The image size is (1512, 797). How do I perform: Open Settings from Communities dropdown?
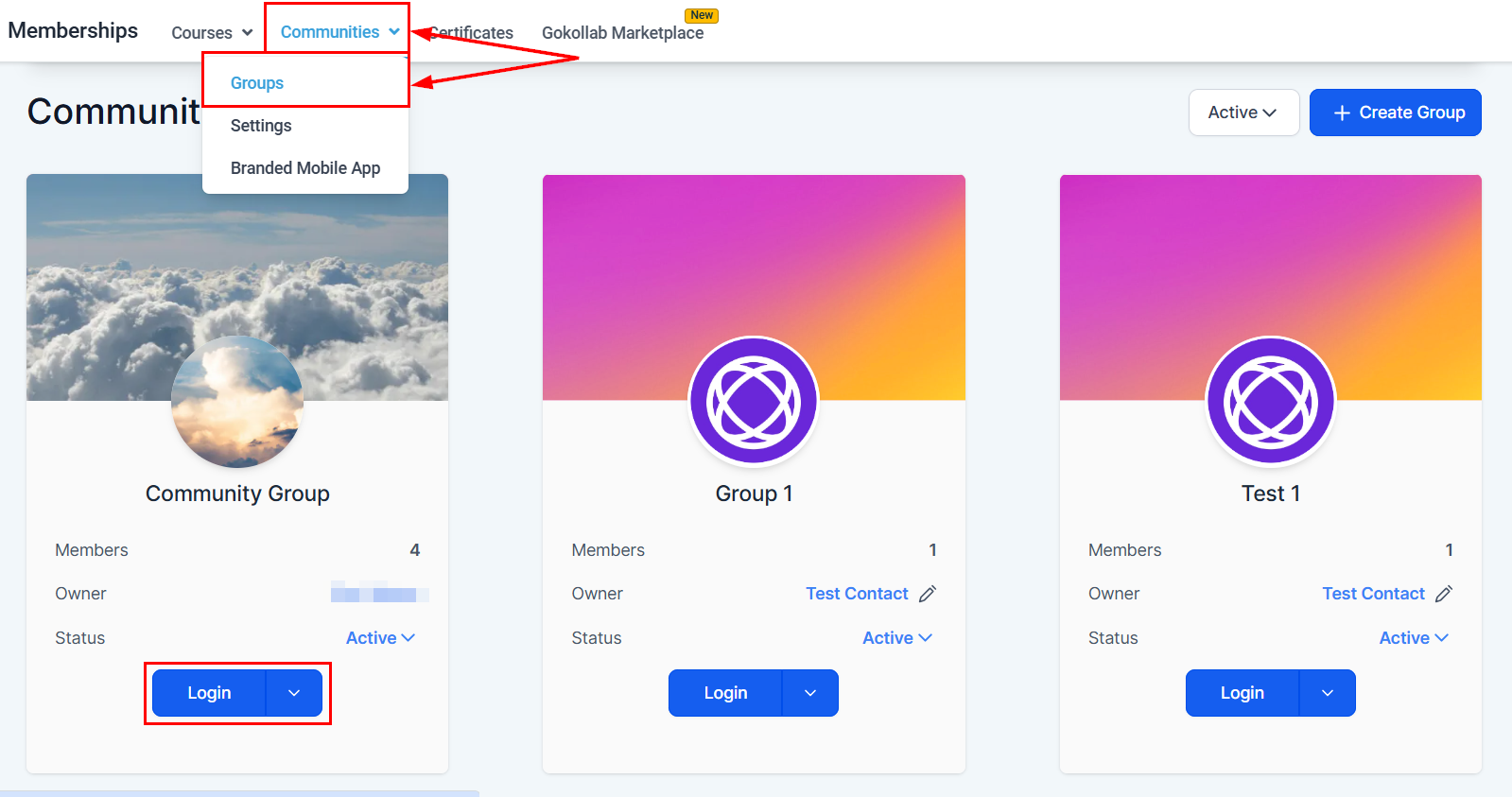tap(261, 126)
